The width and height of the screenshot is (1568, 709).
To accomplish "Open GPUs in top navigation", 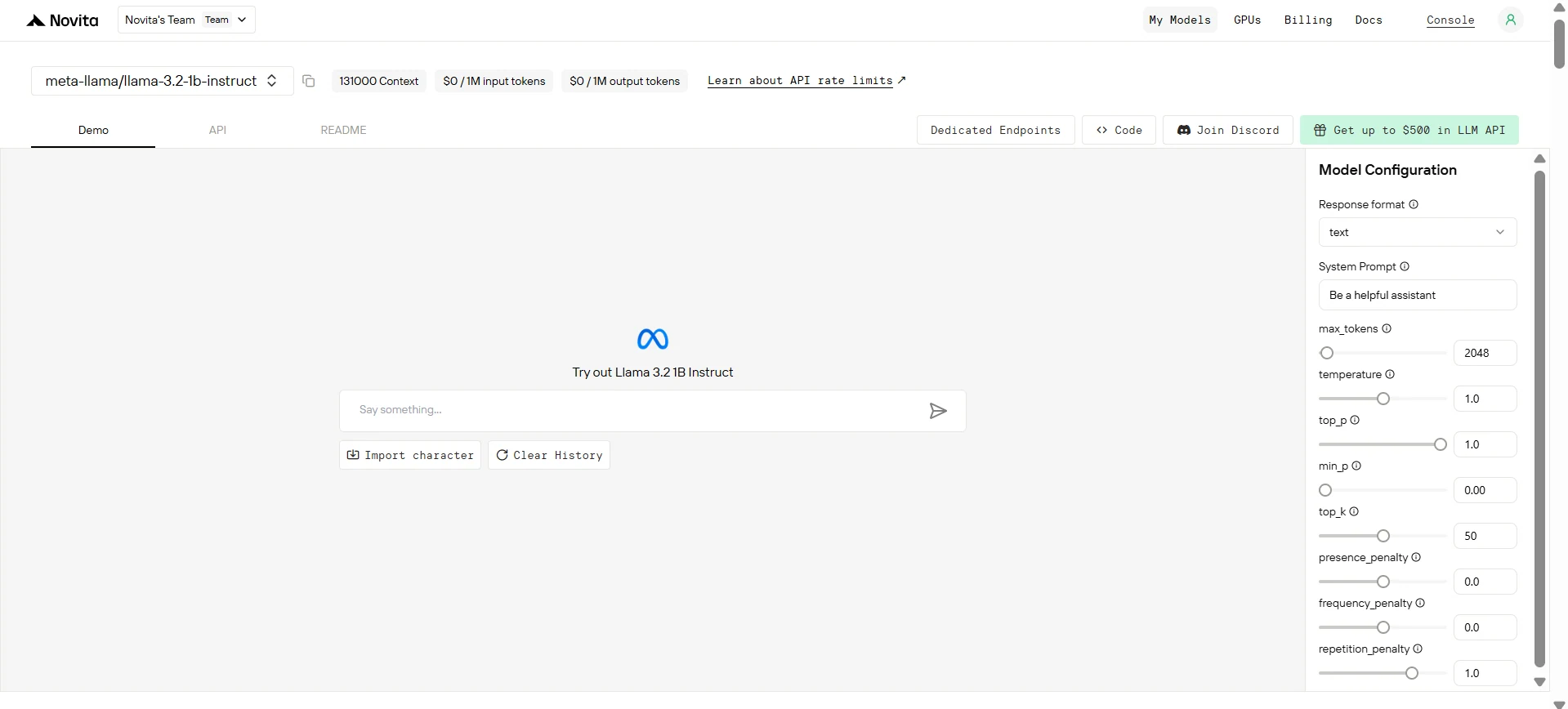I will [1247, 20].
